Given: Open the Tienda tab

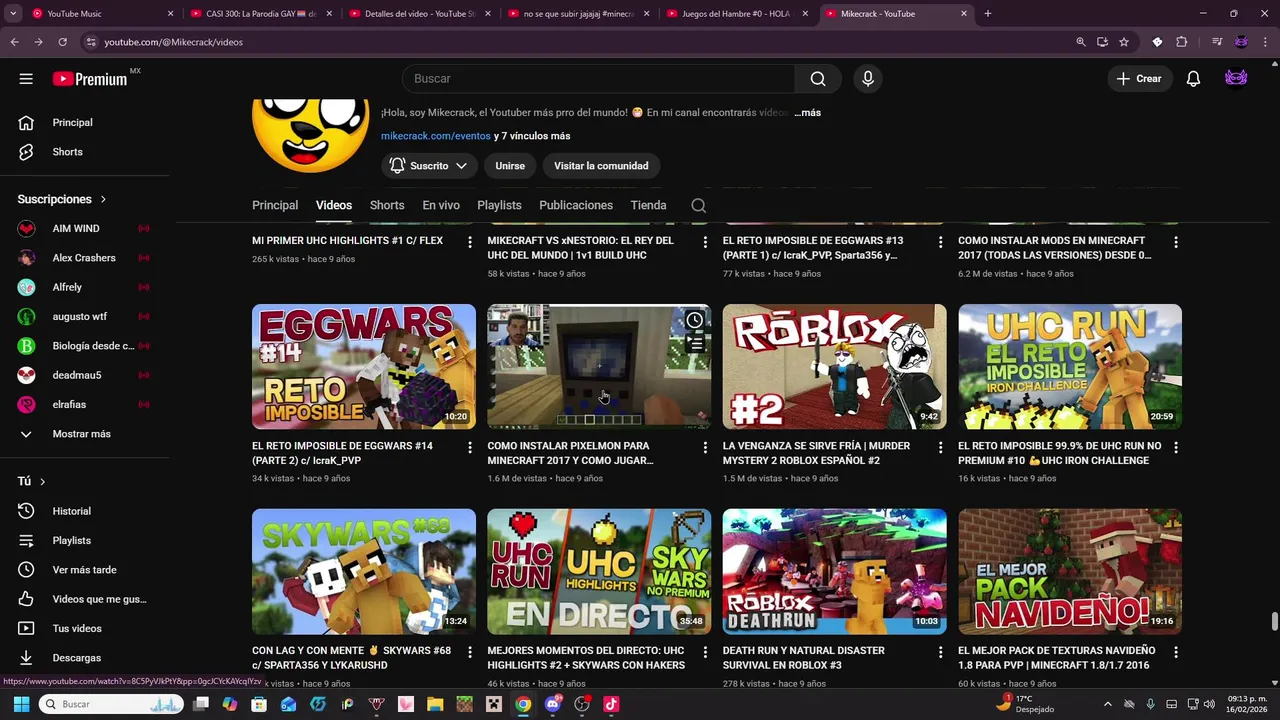Looking at the screenshot, I should click(x=648, y=205).
